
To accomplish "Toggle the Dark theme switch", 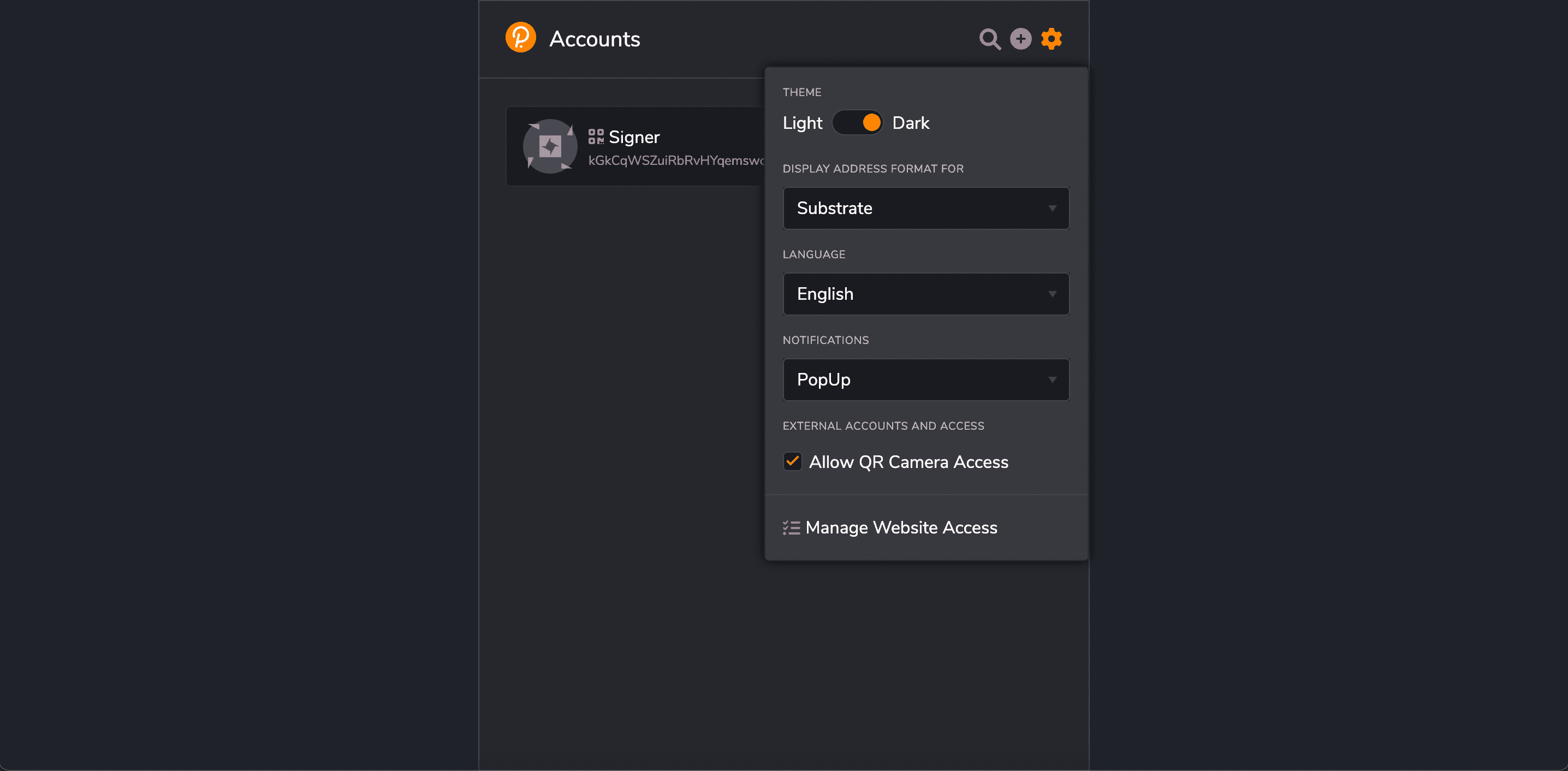I will point(858,122).
